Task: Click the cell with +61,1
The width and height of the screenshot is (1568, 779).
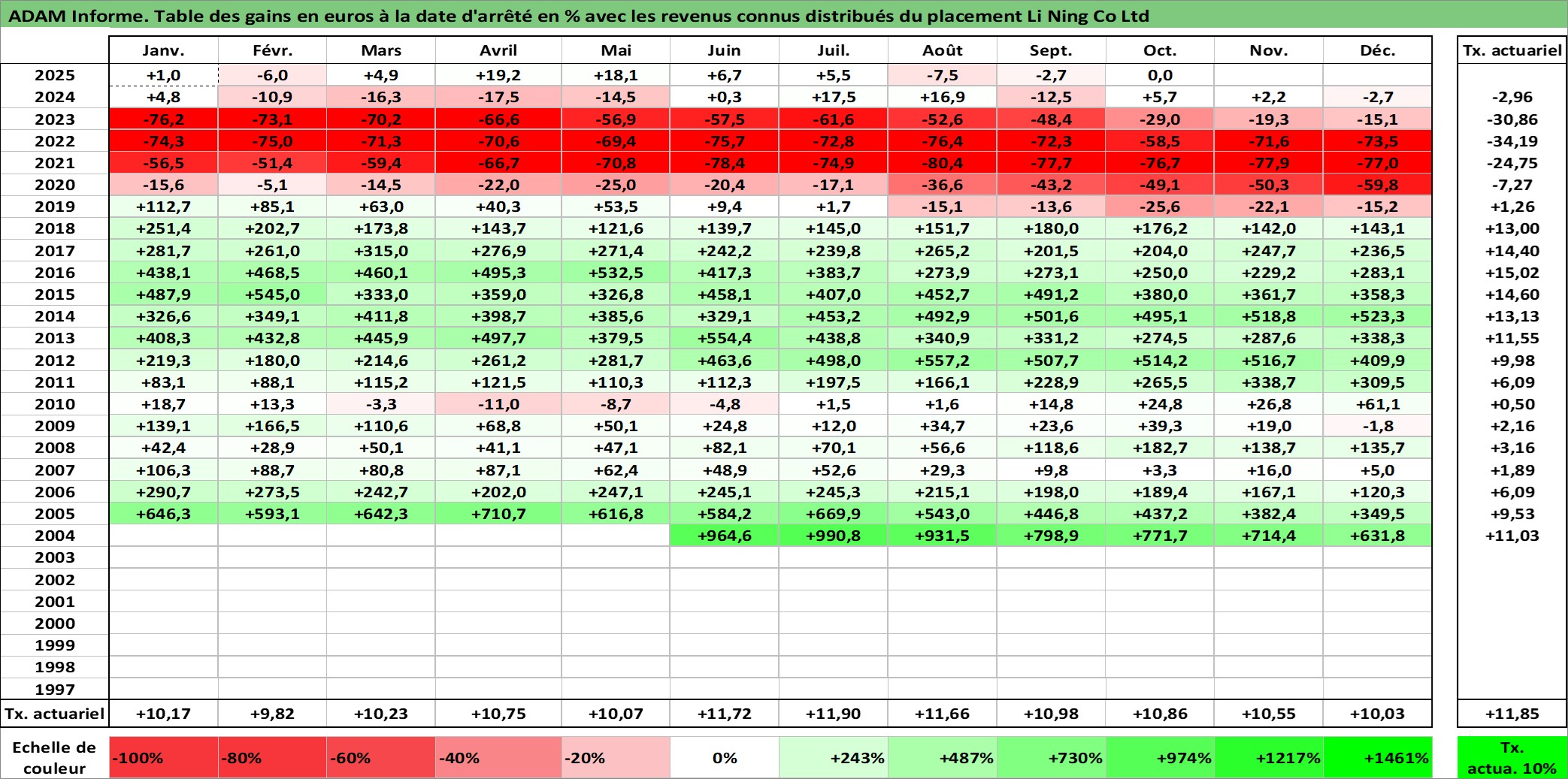Action: click(1377, 404)
